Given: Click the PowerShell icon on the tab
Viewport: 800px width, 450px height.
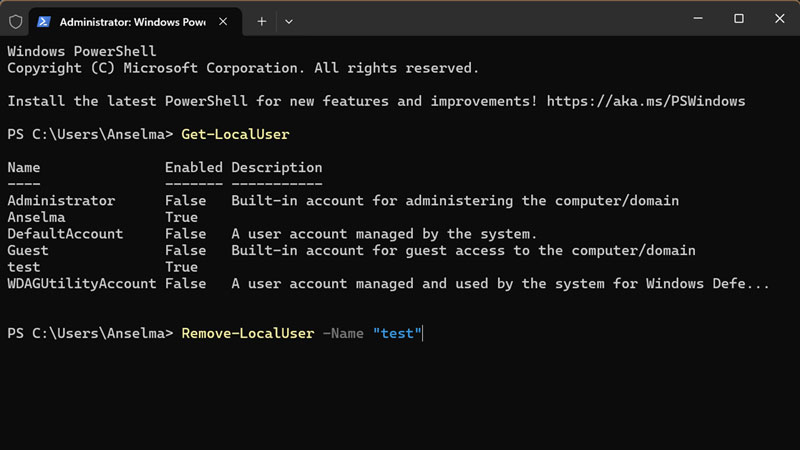Looking at the screenshot, I should pyautogui.click(x=44, y=20).
